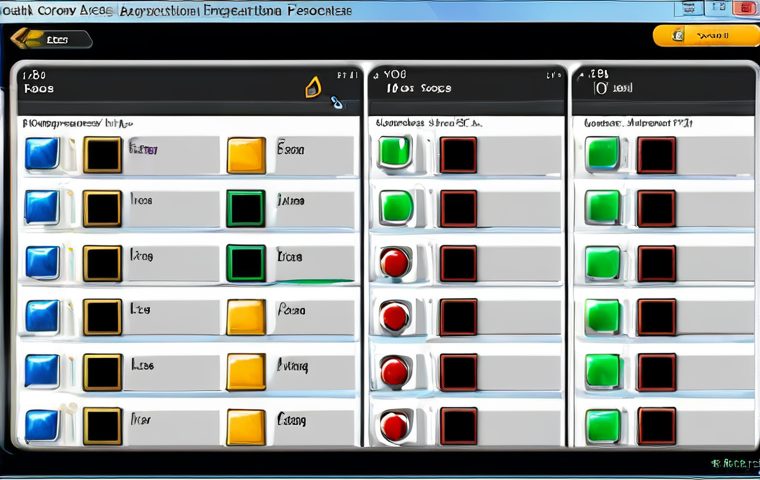This screenshot has height=480, width=760.
Task: Click the yellow pencil icon in left panel header
Action: click(x=313, y=88)
